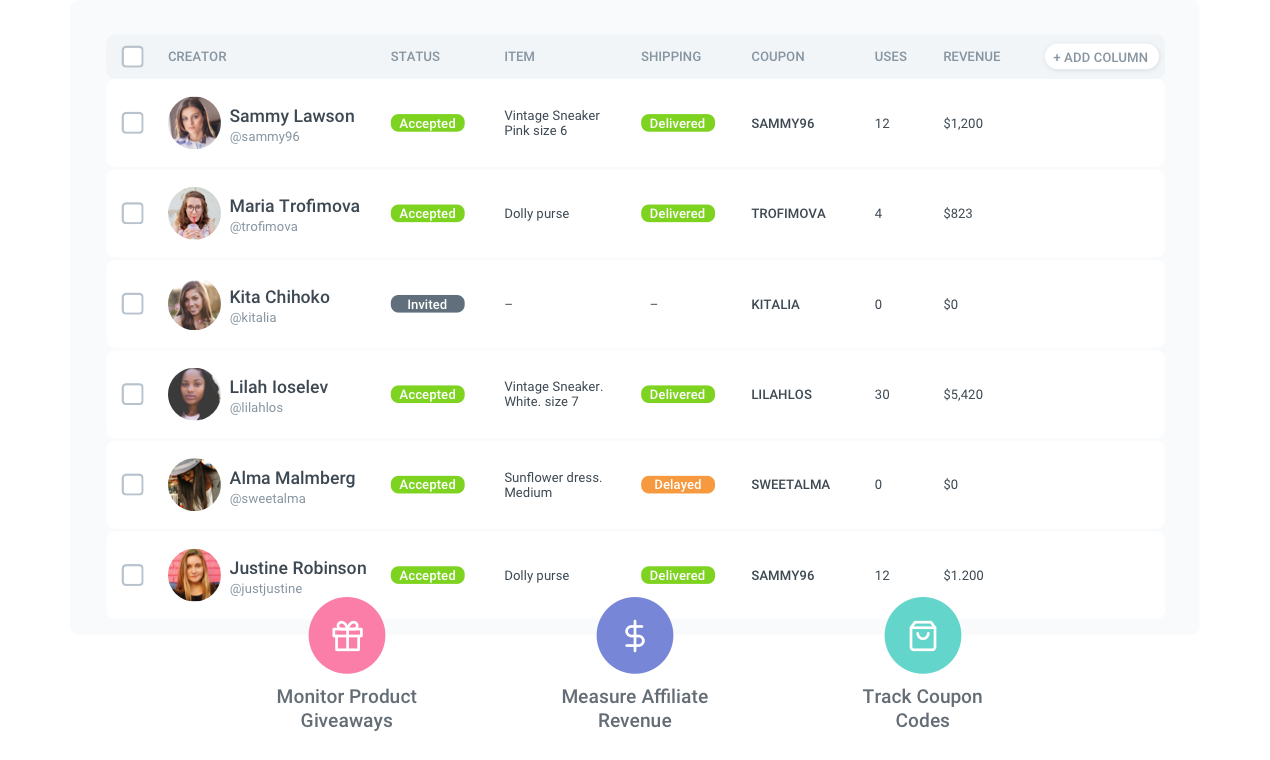Click the grey Invited status badge
1270x760 pixels.
pyautogui.click(x=427, y=304)
